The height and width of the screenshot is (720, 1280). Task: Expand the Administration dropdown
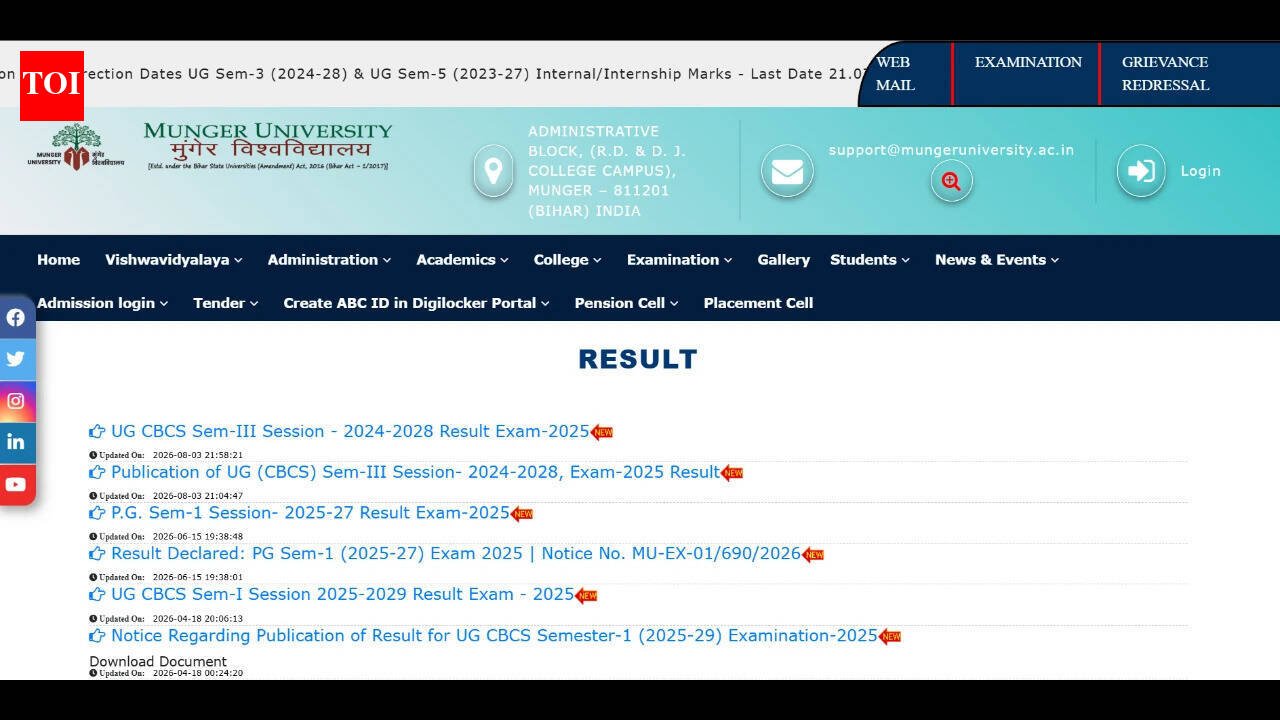[329, 259]
